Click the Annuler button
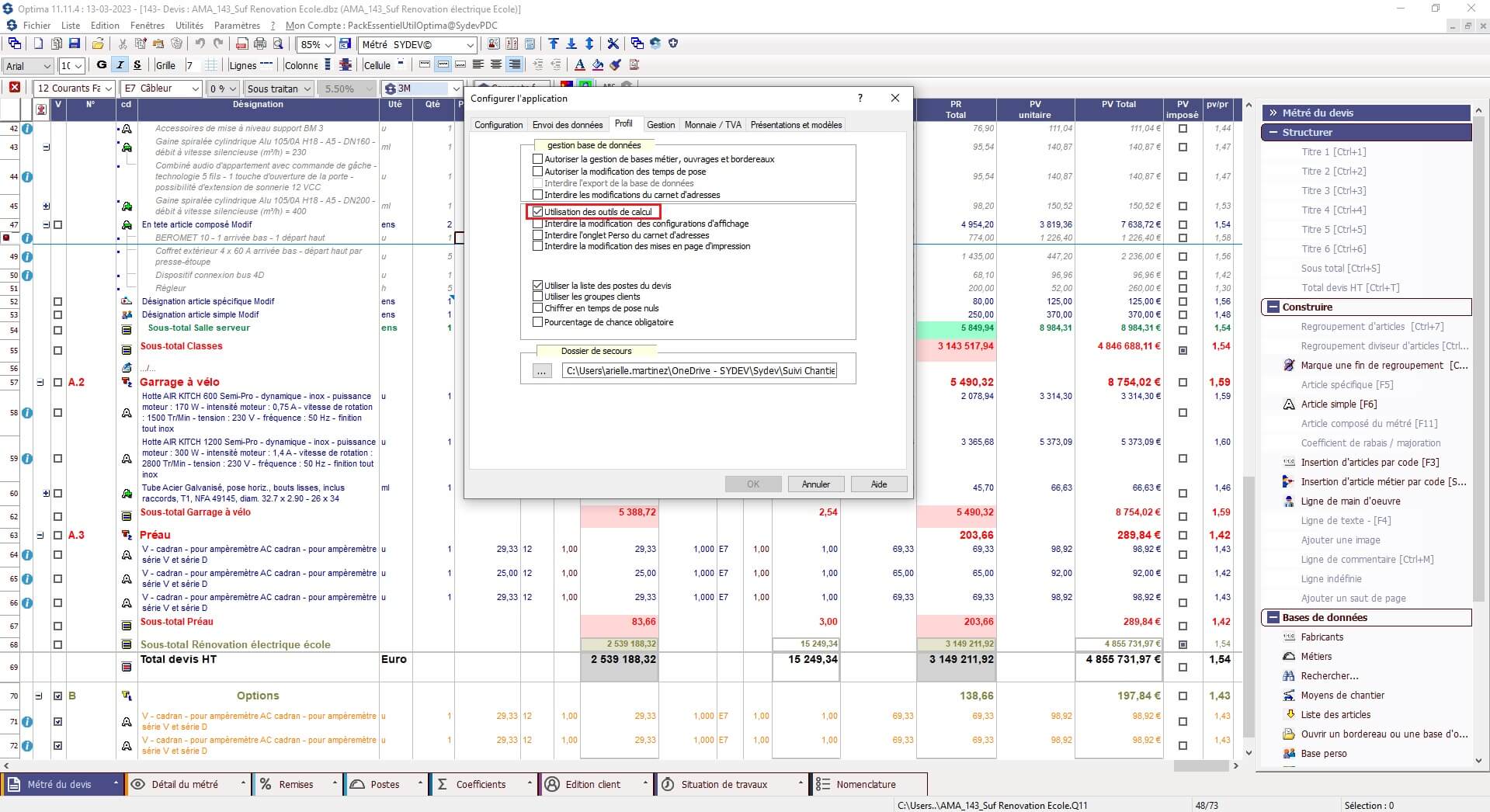This screenshot has width=1490, height=812. pos(815,484)
